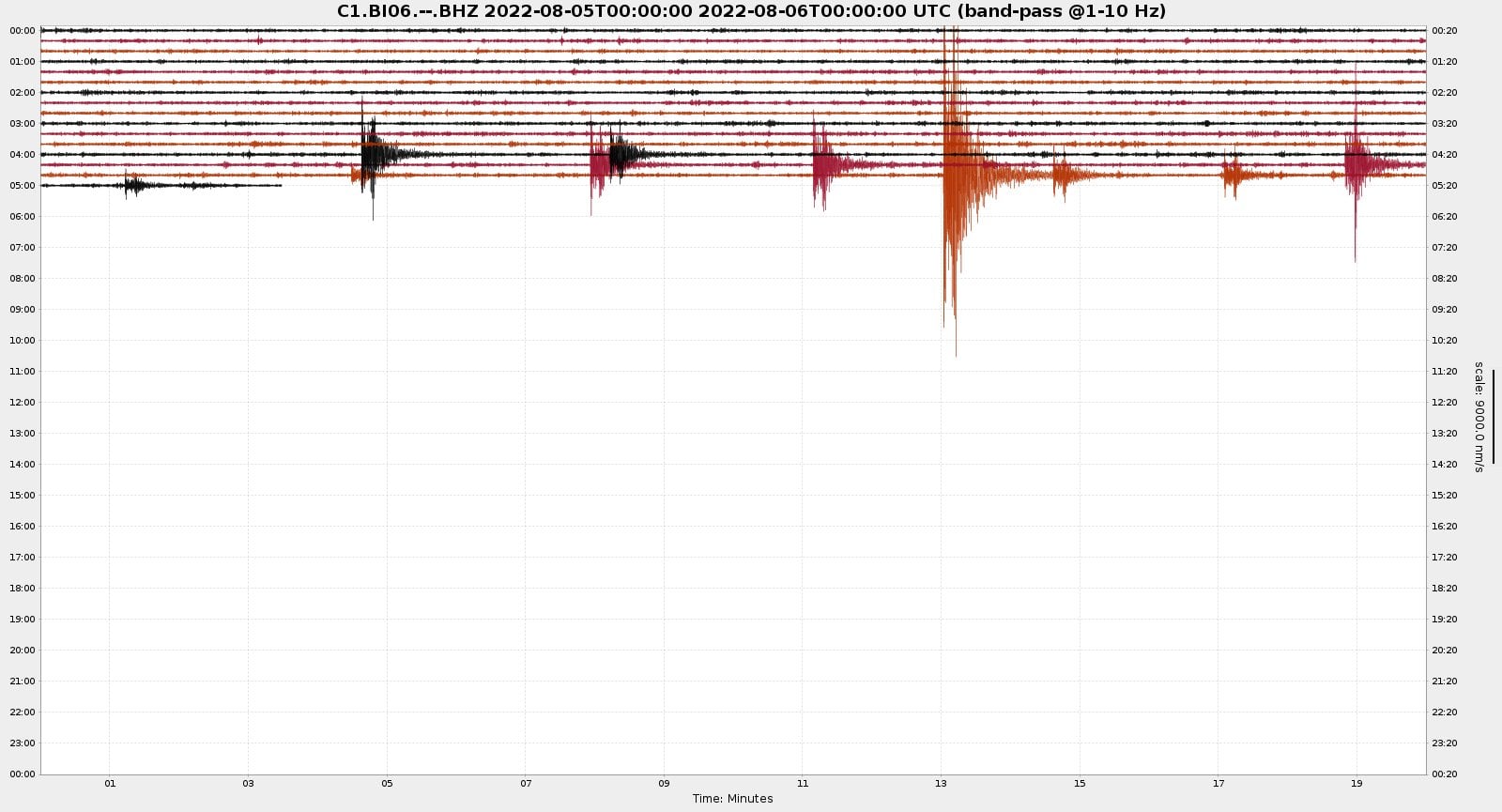Click the right axis label 10:20
The image size is (1502, 812).
pos(1445,341)
